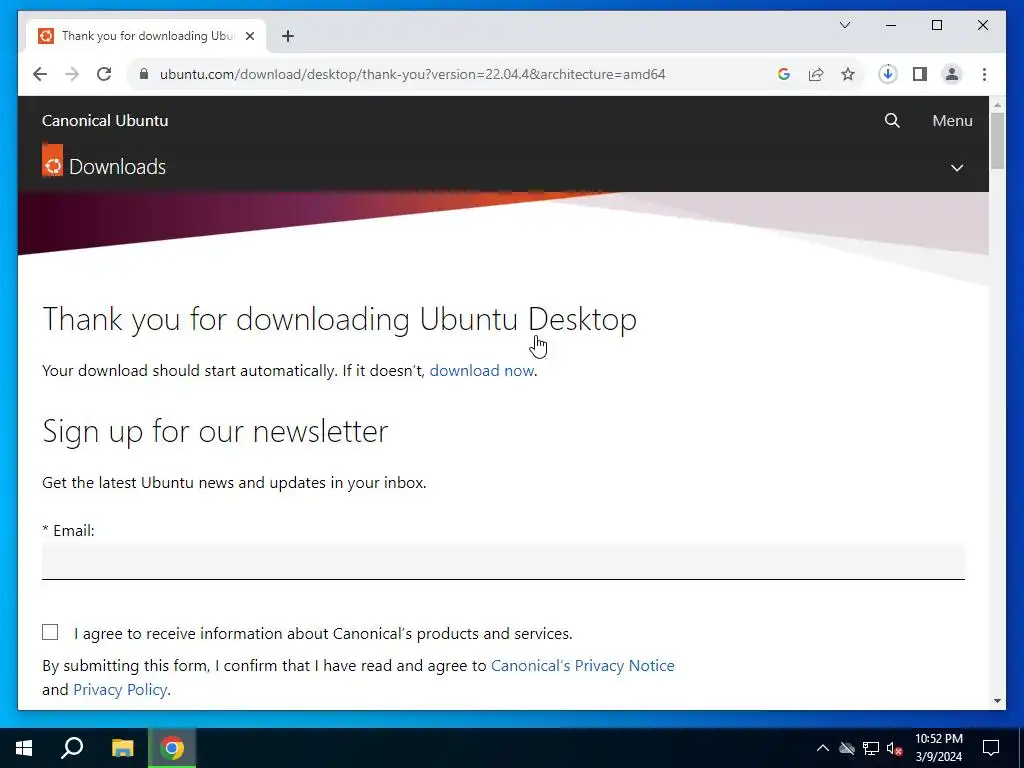Viewport: 1024px width, 768px height.
Task: Open the Chrome three-dot menu
Action: tap(984, 74)
